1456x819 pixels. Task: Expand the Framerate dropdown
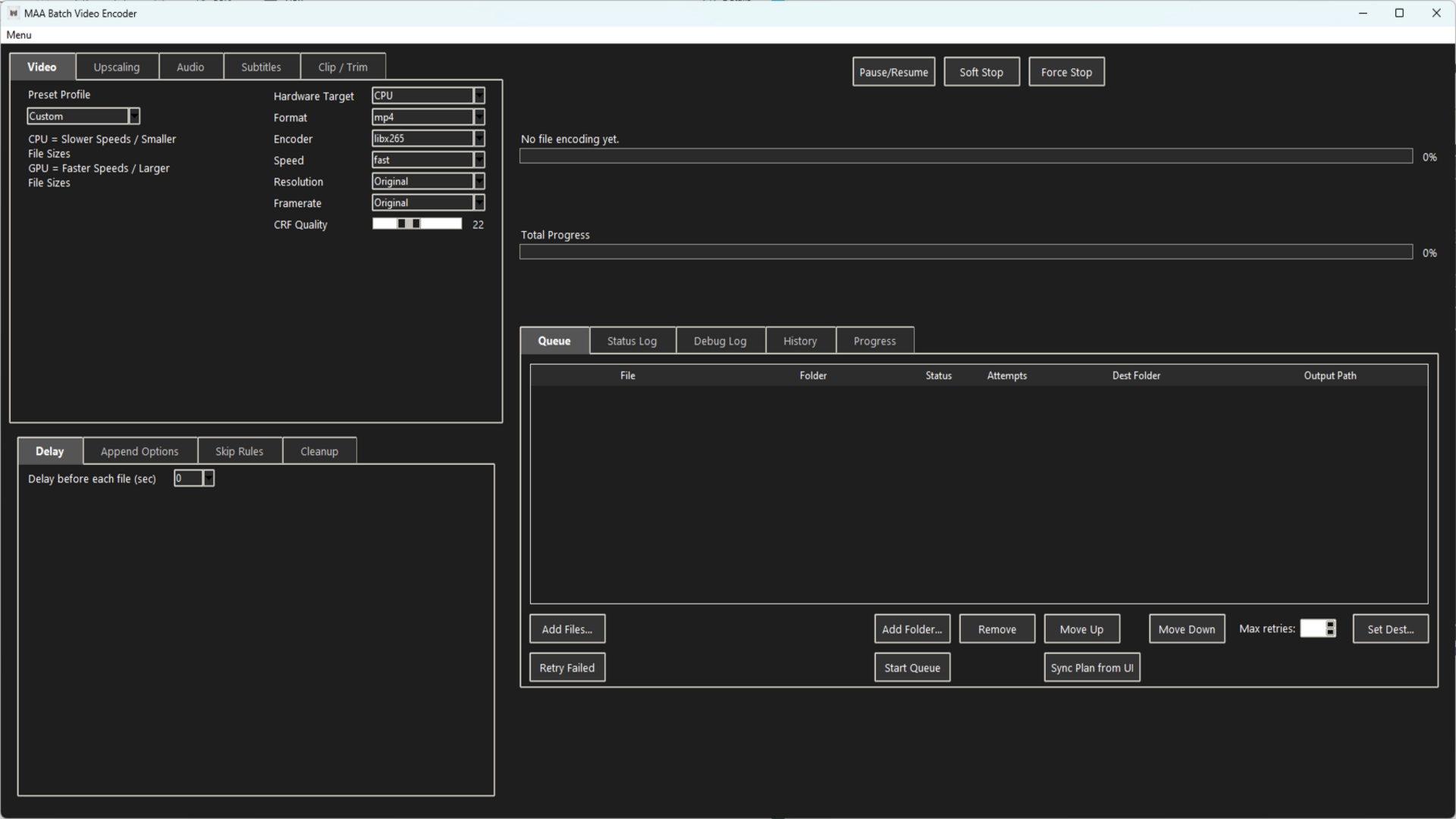coord(479,202)
